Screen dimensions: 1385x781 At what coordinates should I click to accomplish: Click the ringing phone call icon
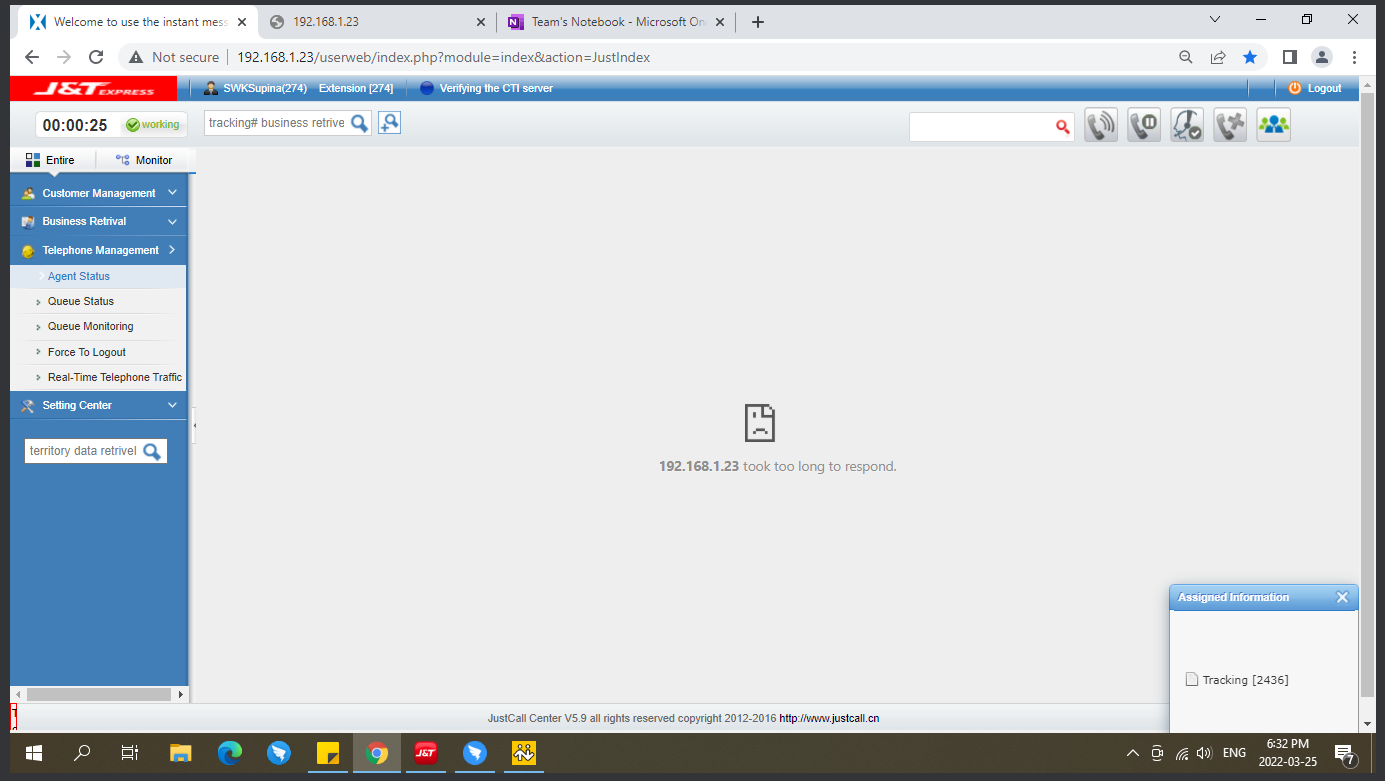point(1101,125)
